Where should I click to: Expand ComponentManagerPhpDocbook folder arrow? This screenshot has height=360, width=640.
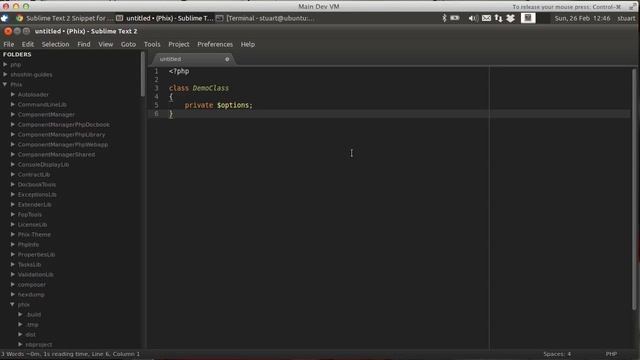pos(13,124)
